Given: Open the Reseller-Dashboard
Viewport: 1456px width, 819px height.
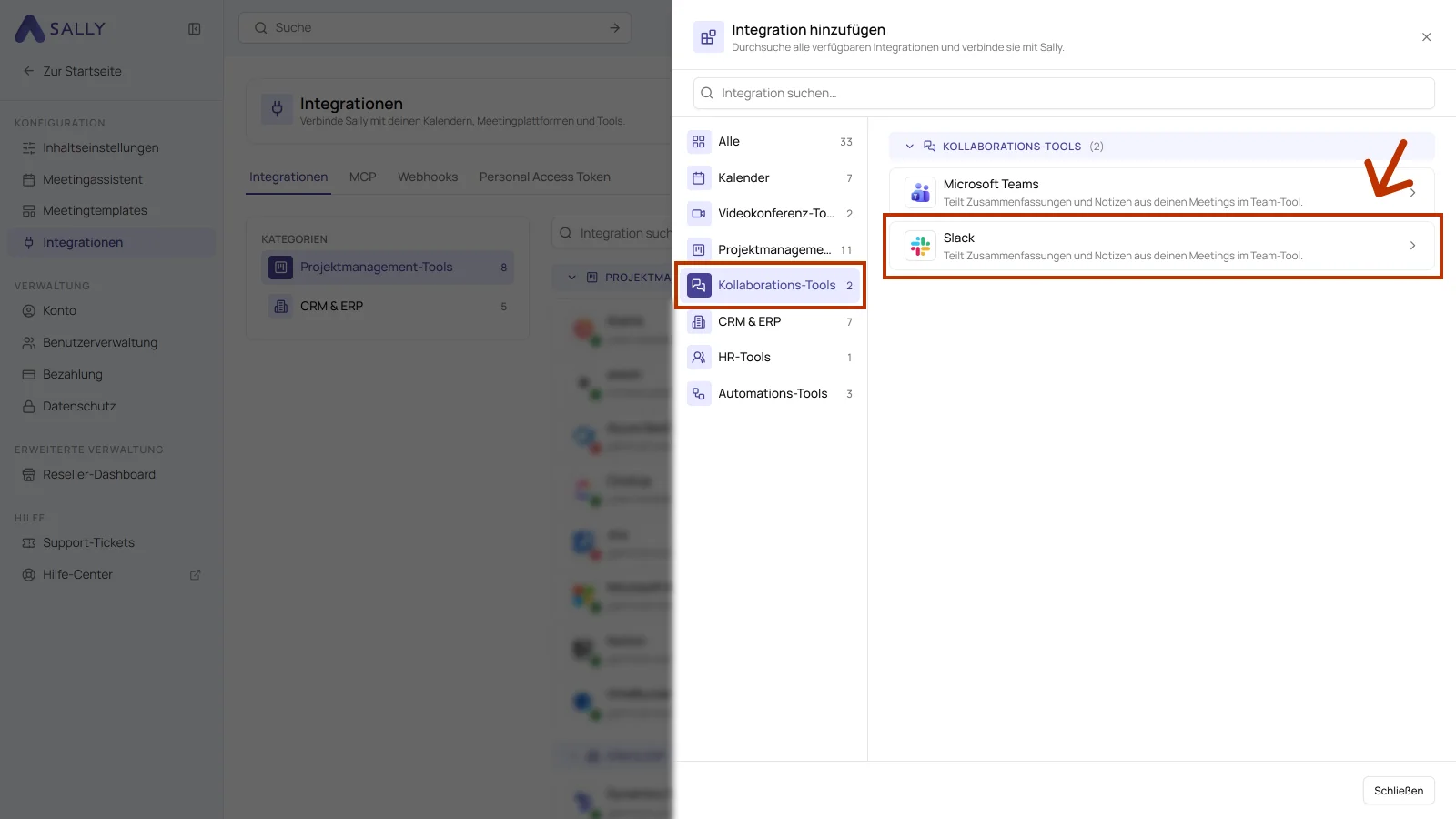Looking at the screenshot, I should tap(111, 474).
